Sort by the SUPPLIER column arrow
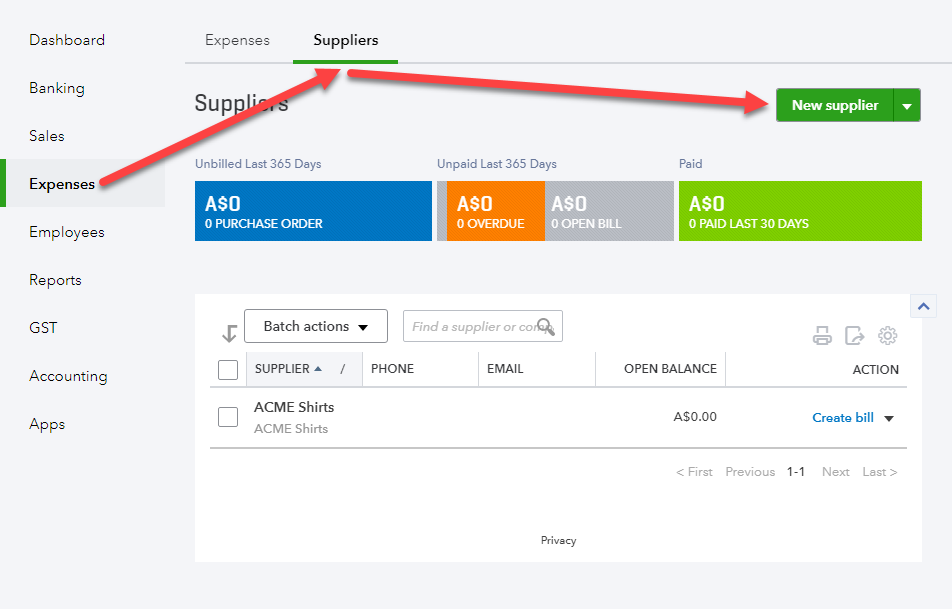Image resolution: width=952 pixels, height=609 pixels. coord(318,369)
